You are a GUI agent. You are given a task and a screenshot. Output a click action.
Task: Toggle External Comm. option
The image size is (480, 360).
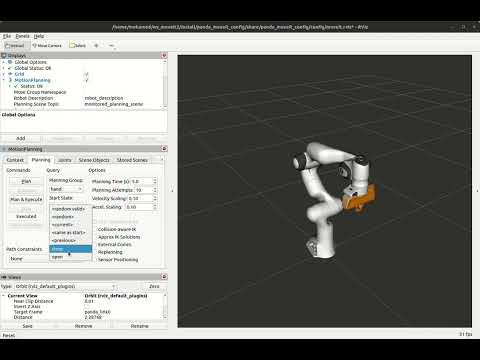pyautogui.click(x=114, y=244)
